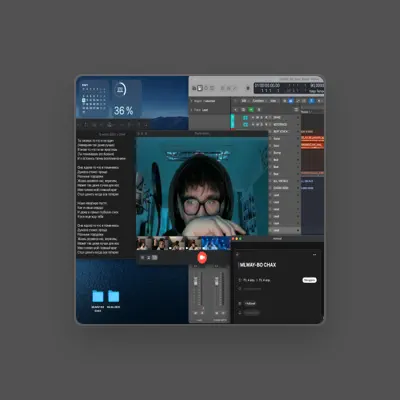This screenshot has width=400, height=400.
Task: Open the blue stage-lights thumbnail in Photo Booth
Action: [216, 243]
